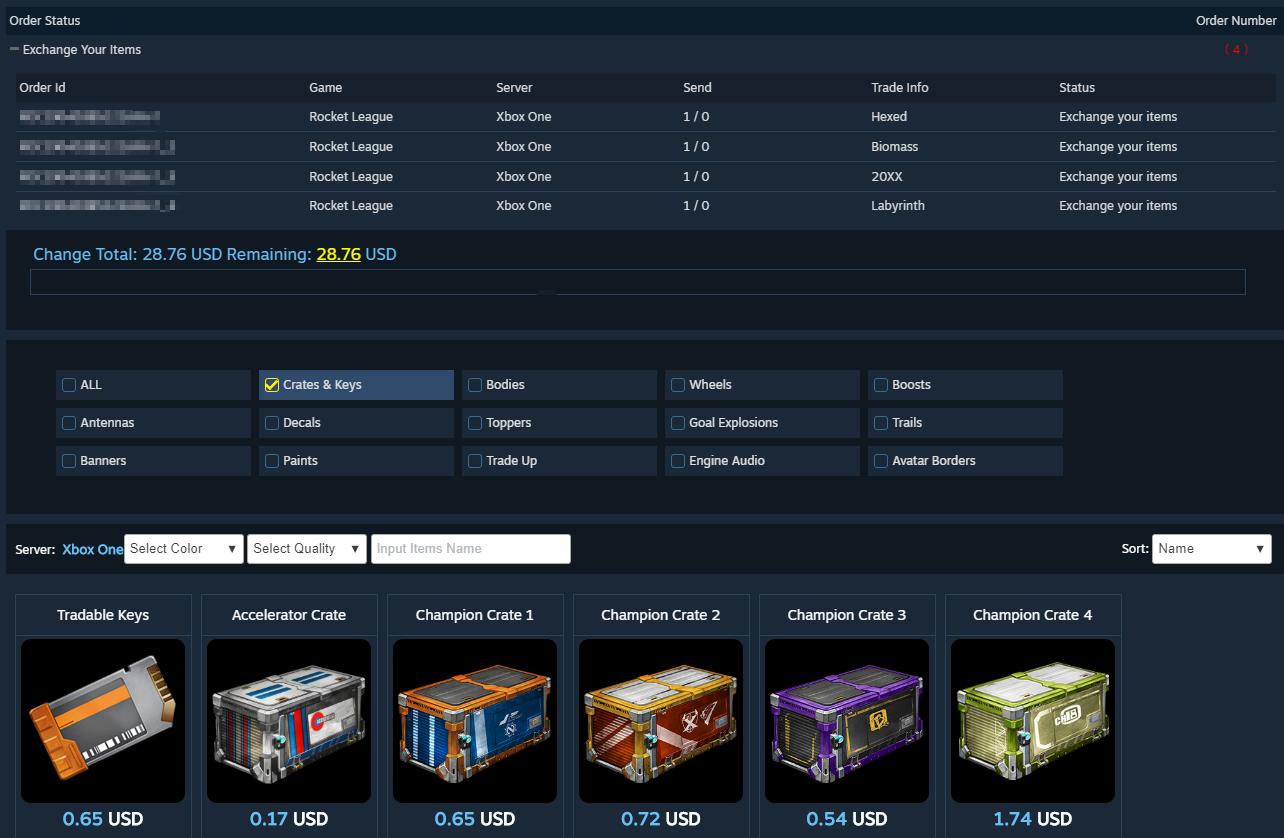Click the Champion Crate 1 title
1284x838 pixels.
(475, 615)
